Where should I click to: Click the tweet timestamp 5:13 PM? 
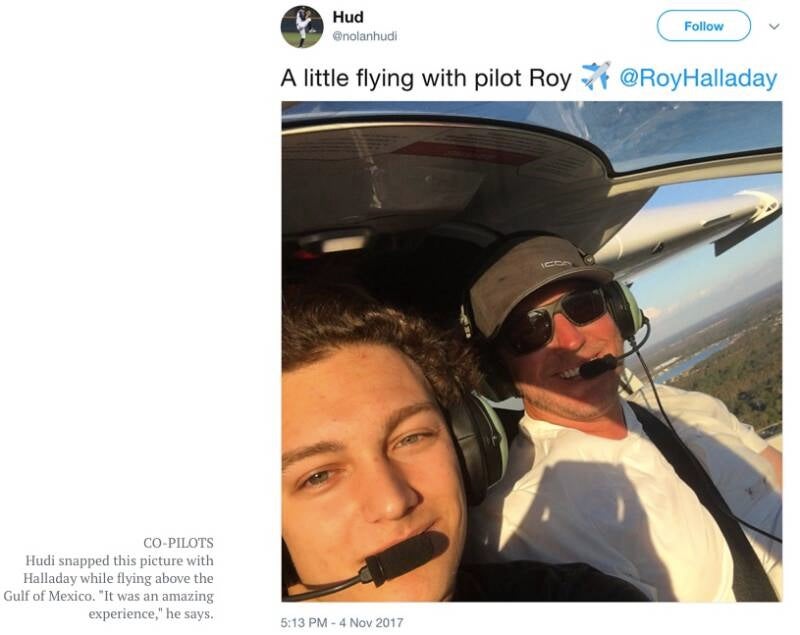304,623
